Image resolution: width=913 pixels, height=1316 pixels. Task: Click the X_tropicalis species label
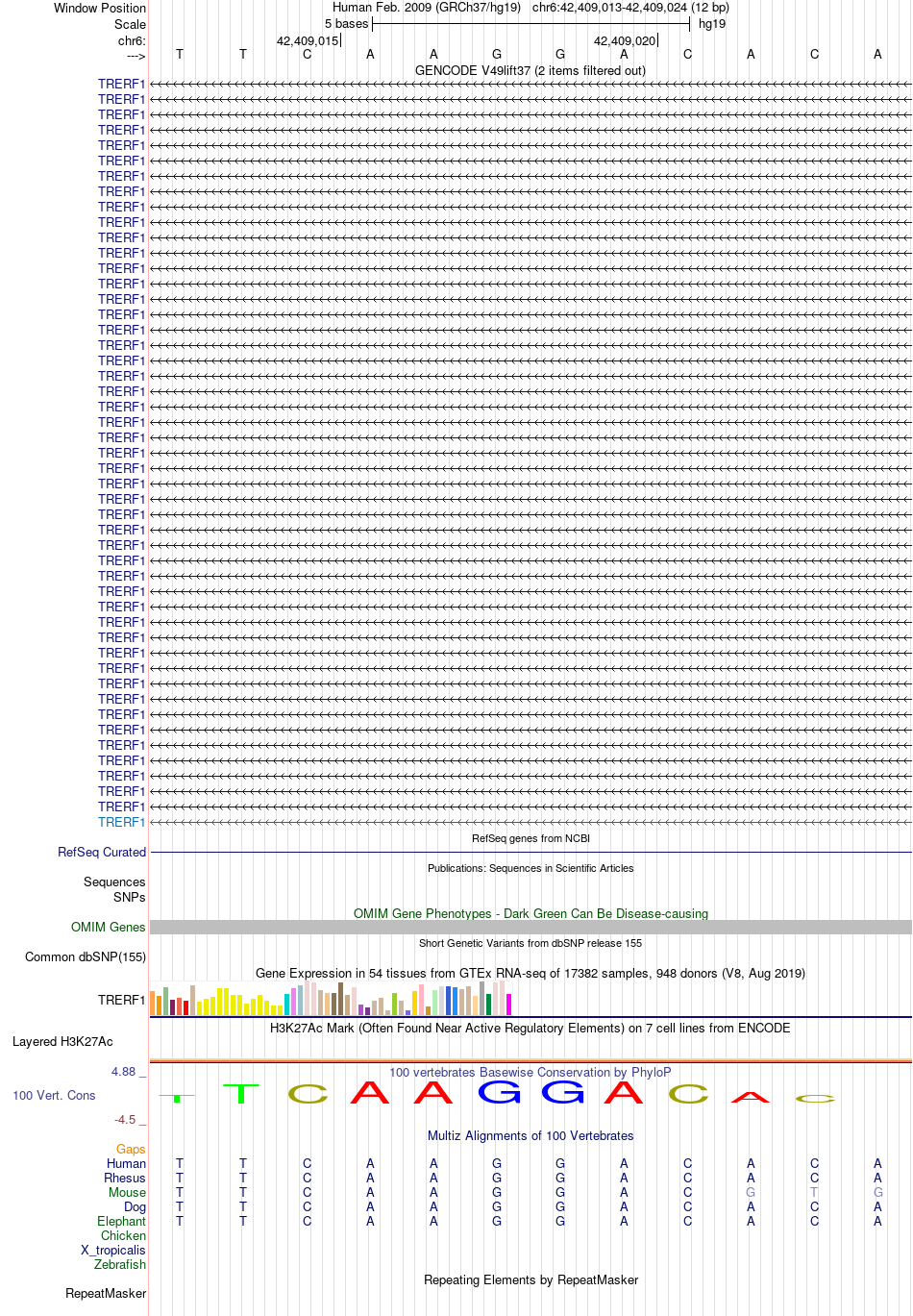113,1251
